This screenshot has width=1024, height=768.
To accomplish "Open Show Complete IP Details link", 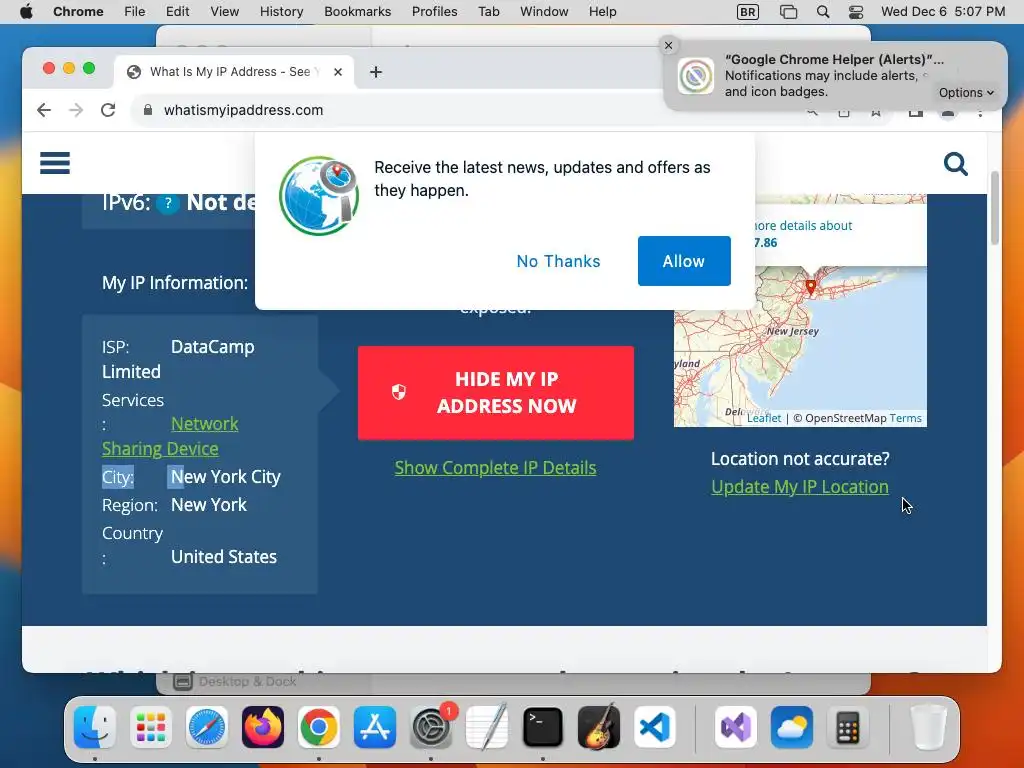I will coord(495,468).
